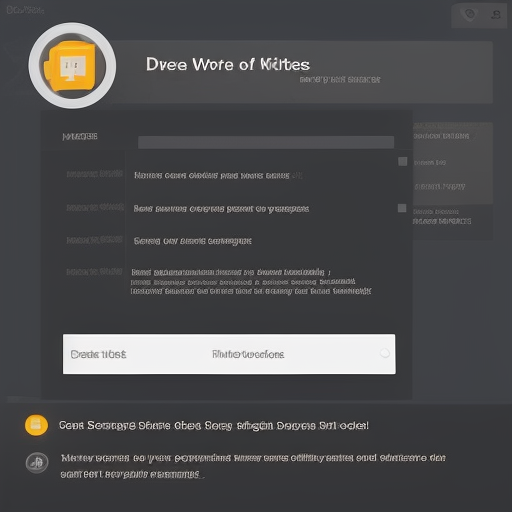The image size is (512, 512).
Task: Click the middle text in white bar
Action: (x=248, y=354)
